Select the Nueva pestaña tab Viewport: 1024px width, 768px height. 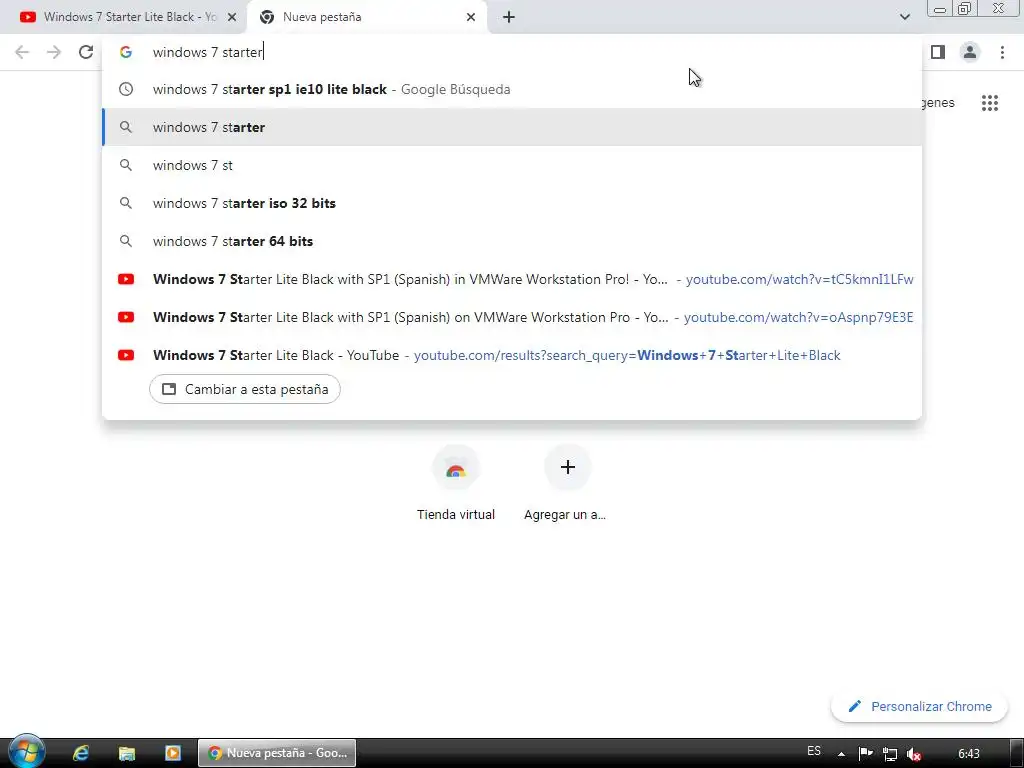coord(366,17)
